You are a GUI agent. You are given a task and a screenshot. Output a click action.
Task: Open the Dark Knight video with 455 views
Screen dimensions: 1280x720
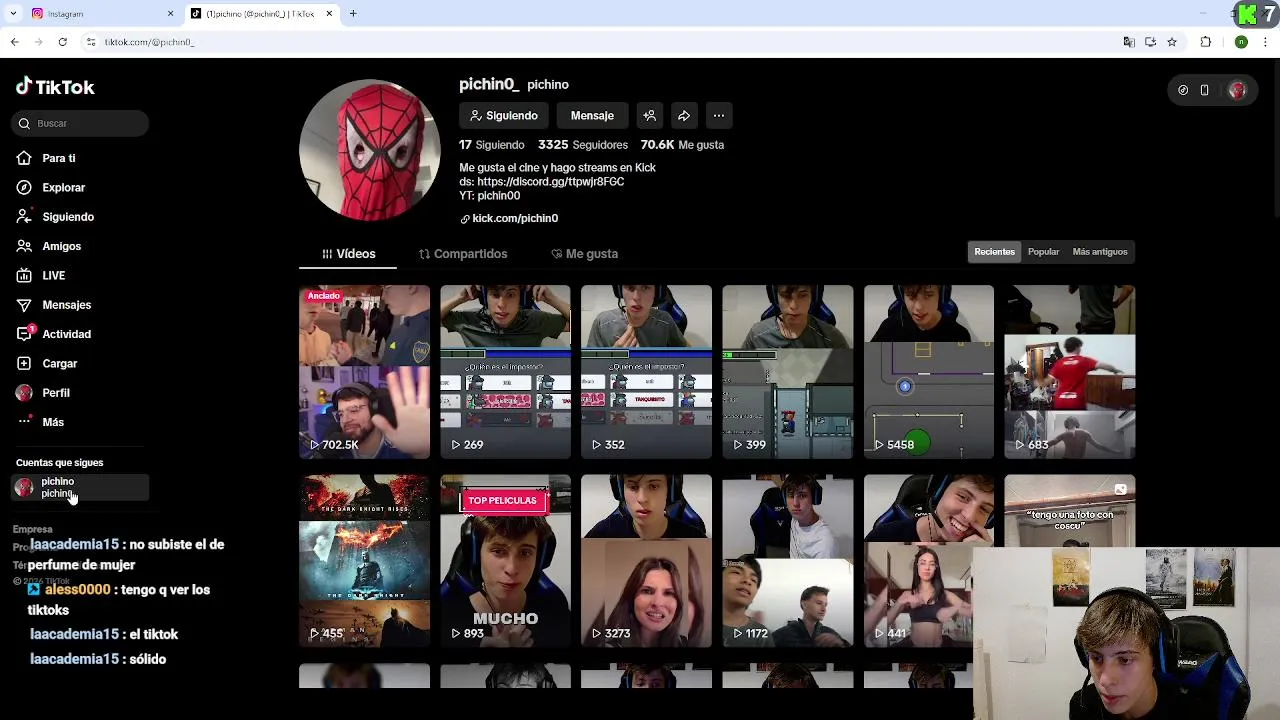pos(365,561)
